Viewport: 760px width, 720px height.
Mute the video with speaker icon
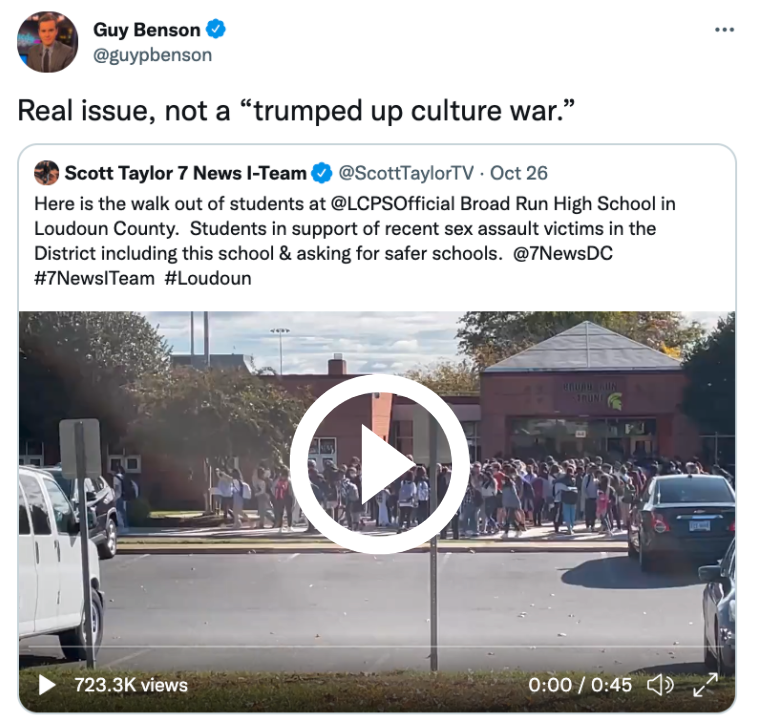click(x=660, y=685)
